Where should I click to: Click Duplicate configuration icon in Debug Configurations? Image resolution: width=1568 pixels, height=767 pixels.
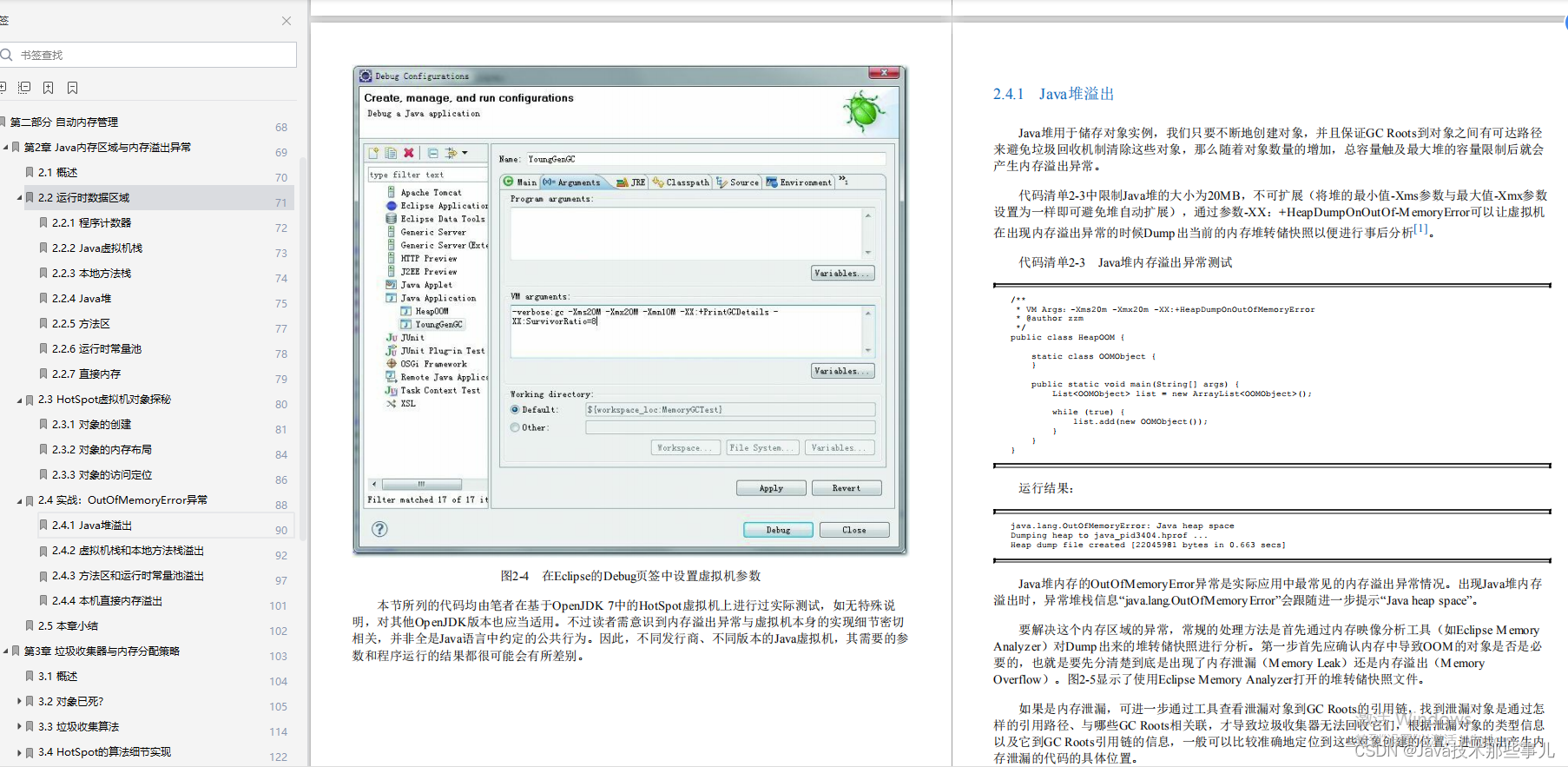(392, 153)
